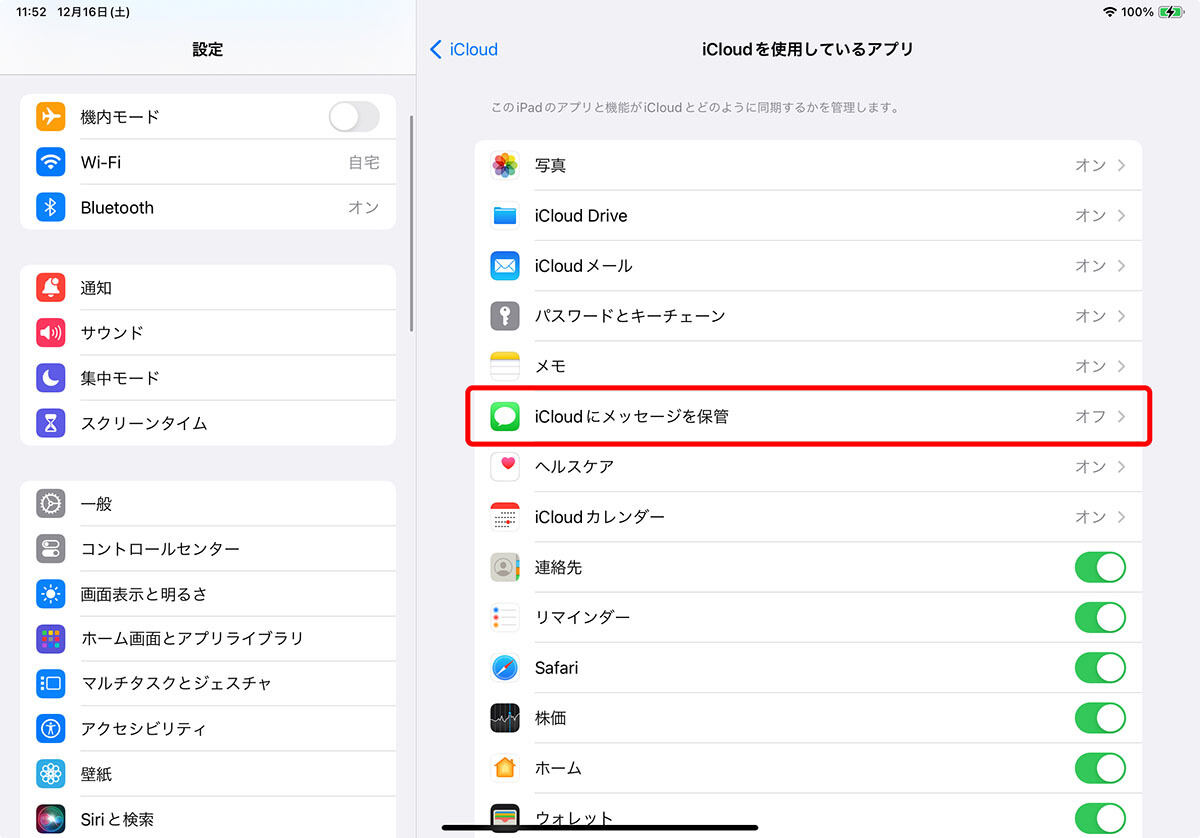Tap the iCloudにメッセージを保管 row label

pos(632,416)
